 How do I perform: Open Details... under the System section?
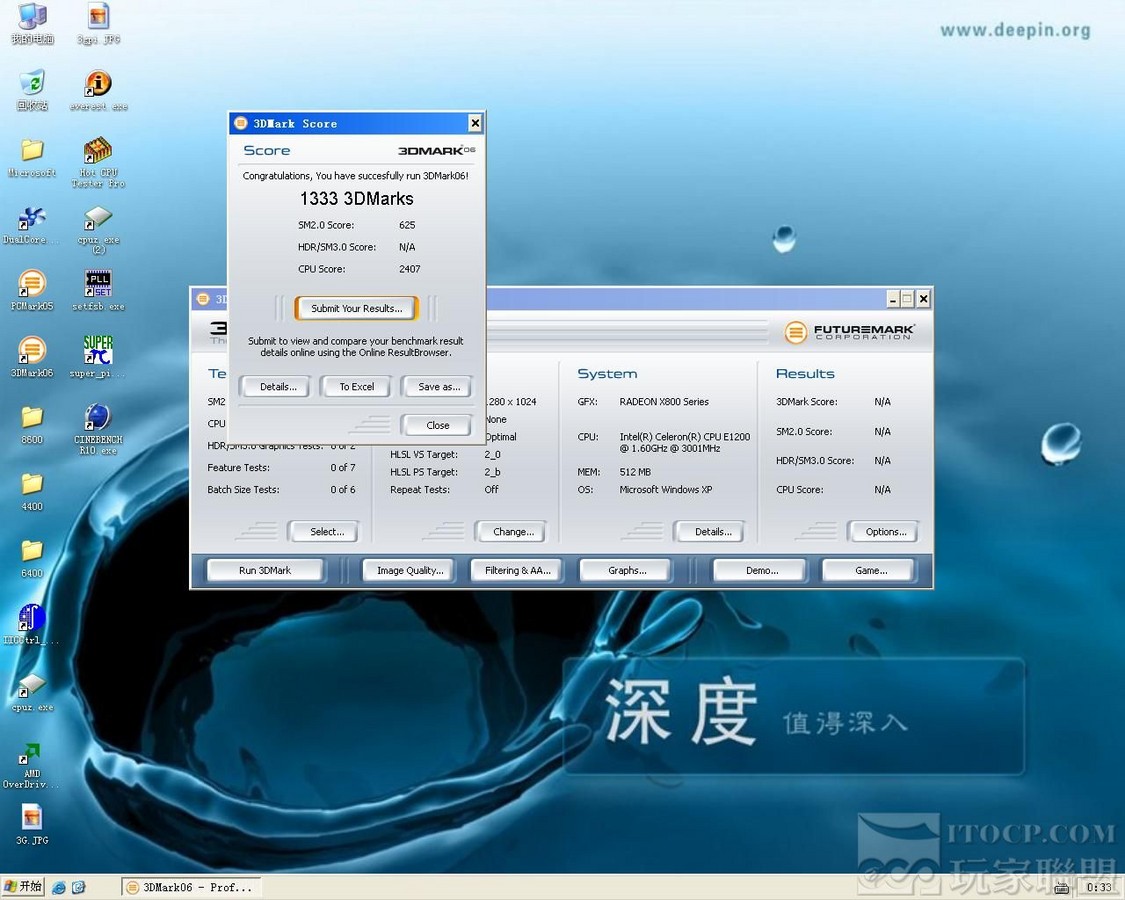tap(712, 532)
